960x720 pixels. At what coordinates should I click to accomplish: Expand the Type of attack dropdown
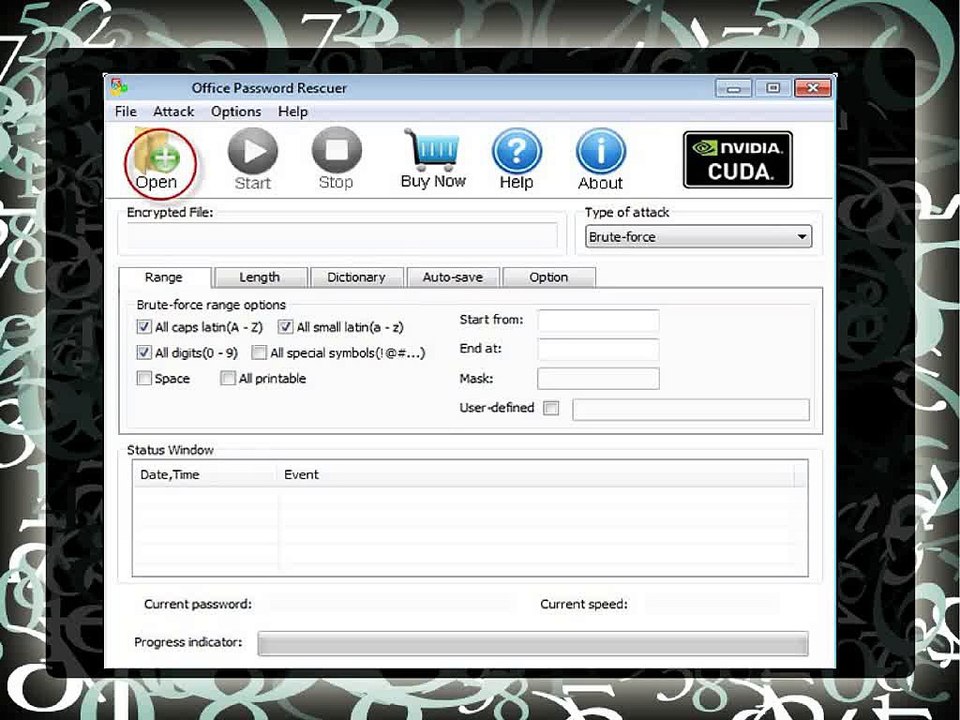(x=699, y=237)
